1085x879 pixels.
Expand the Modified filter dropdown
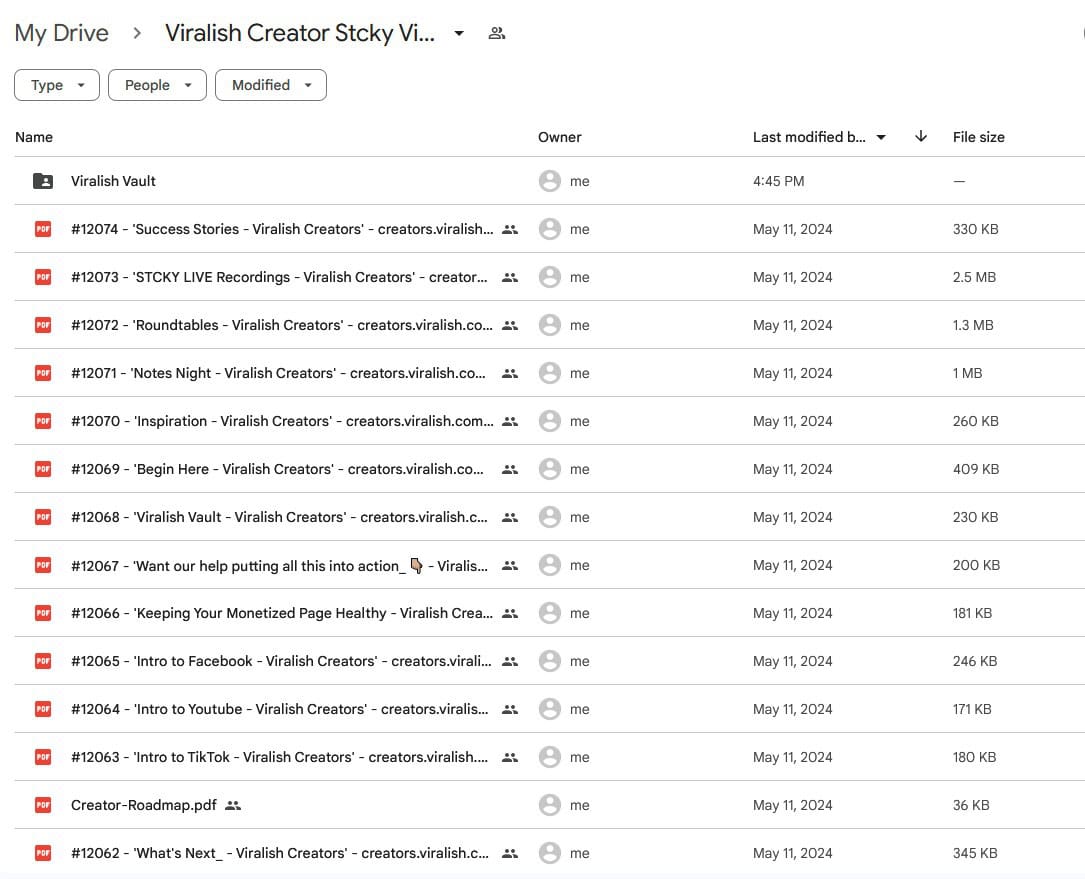click(271, 85)
